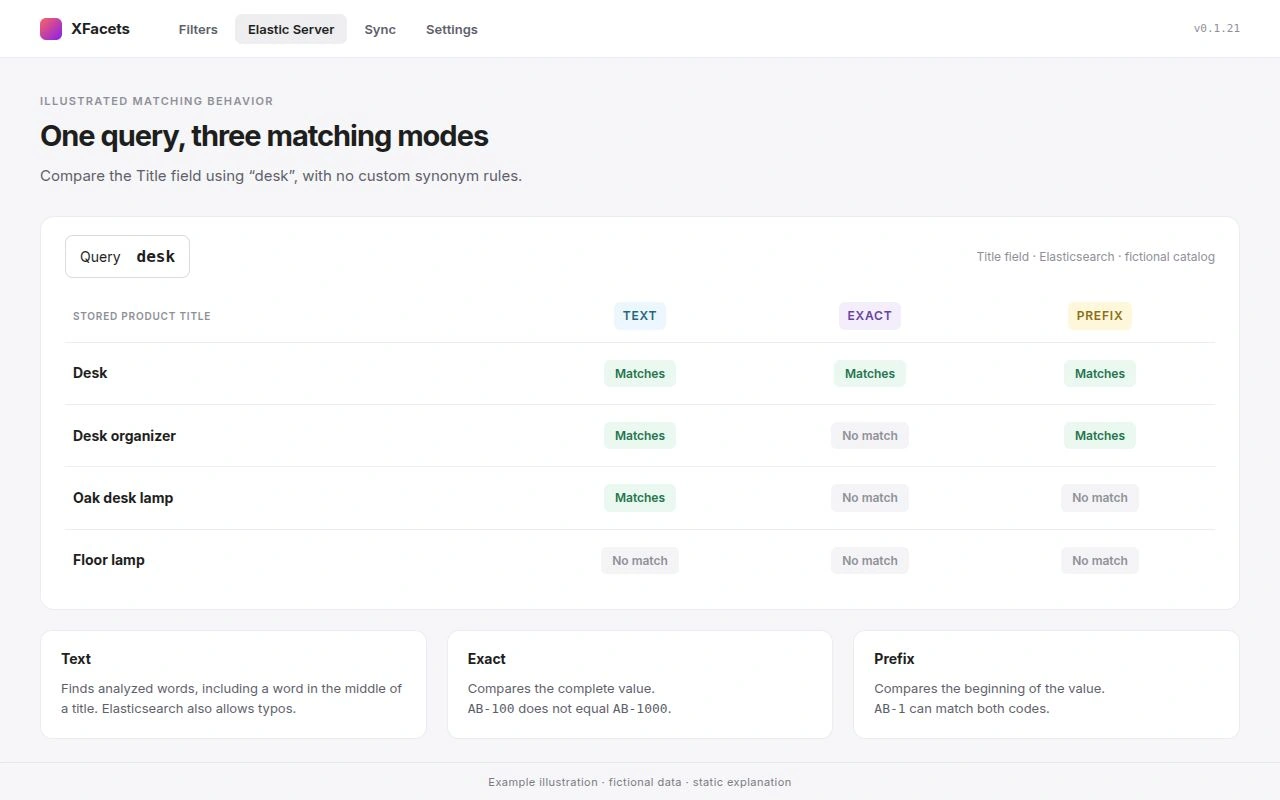Click the Floor lamp title

pyautogui.click(x=109, y=560)
